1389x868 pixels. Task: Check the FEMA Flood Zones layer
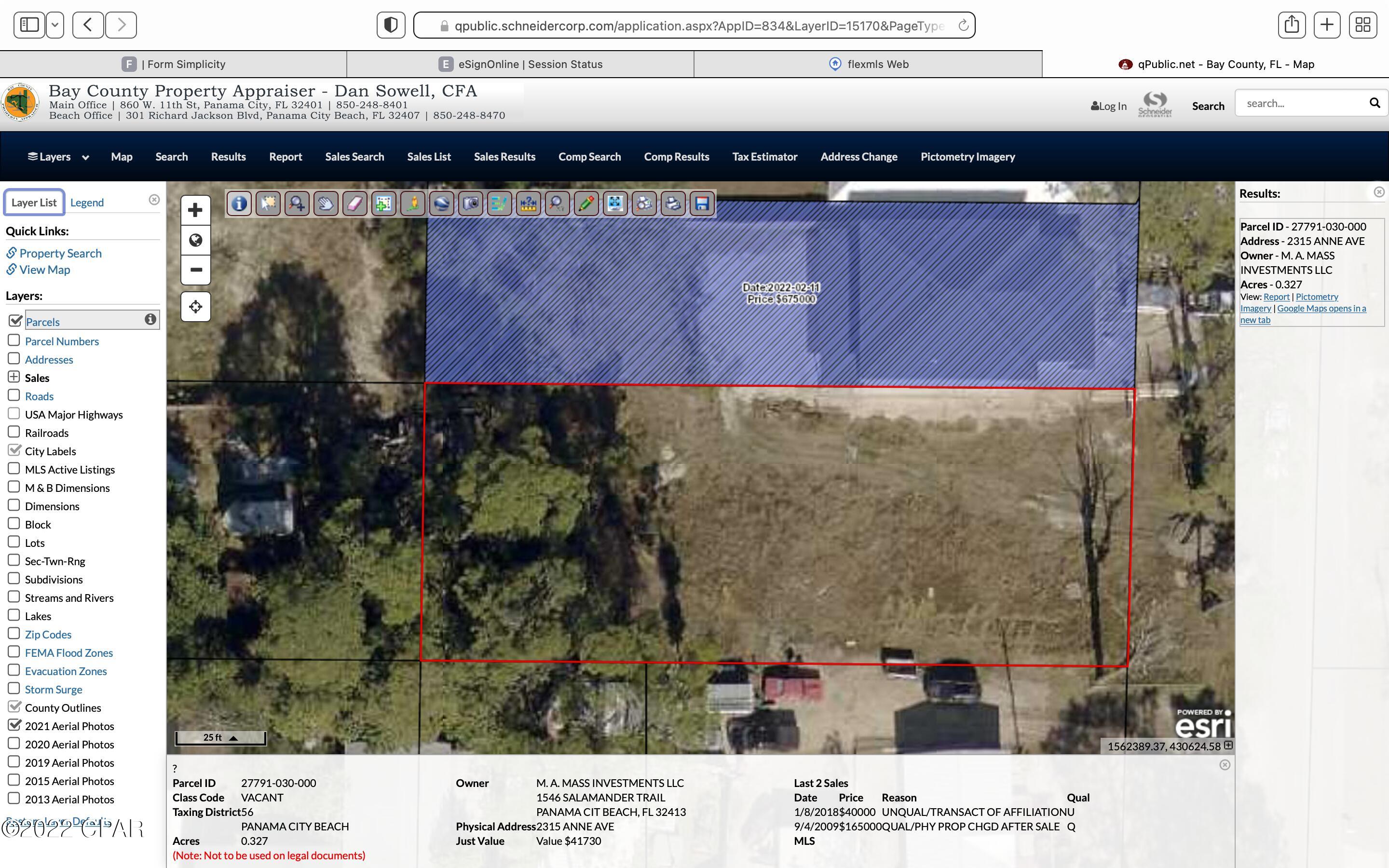(14, 652)
